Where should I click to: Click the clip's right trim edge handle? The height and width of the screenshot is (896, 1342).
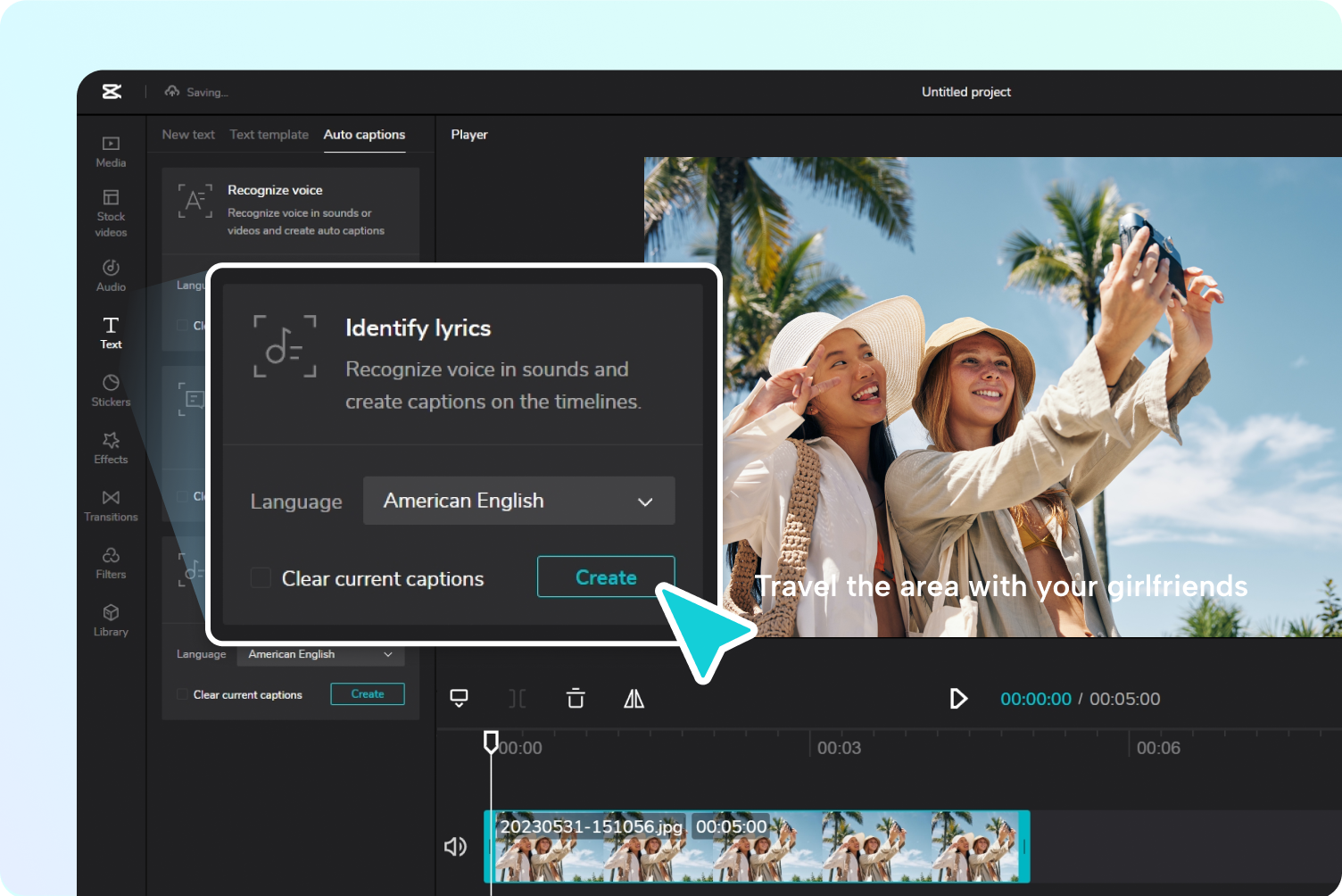1025,846
